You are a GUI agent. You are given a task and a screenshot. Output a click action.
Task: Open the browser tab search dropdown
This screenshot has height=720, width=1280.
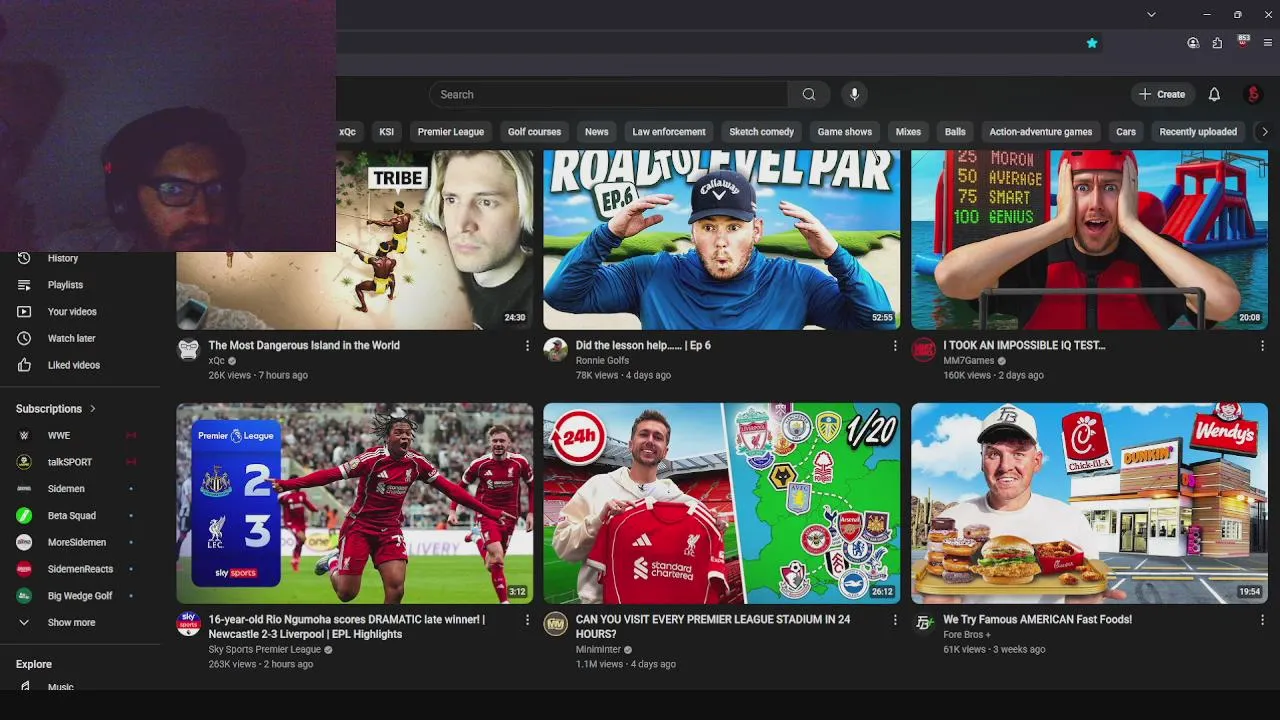point(1151,14)
